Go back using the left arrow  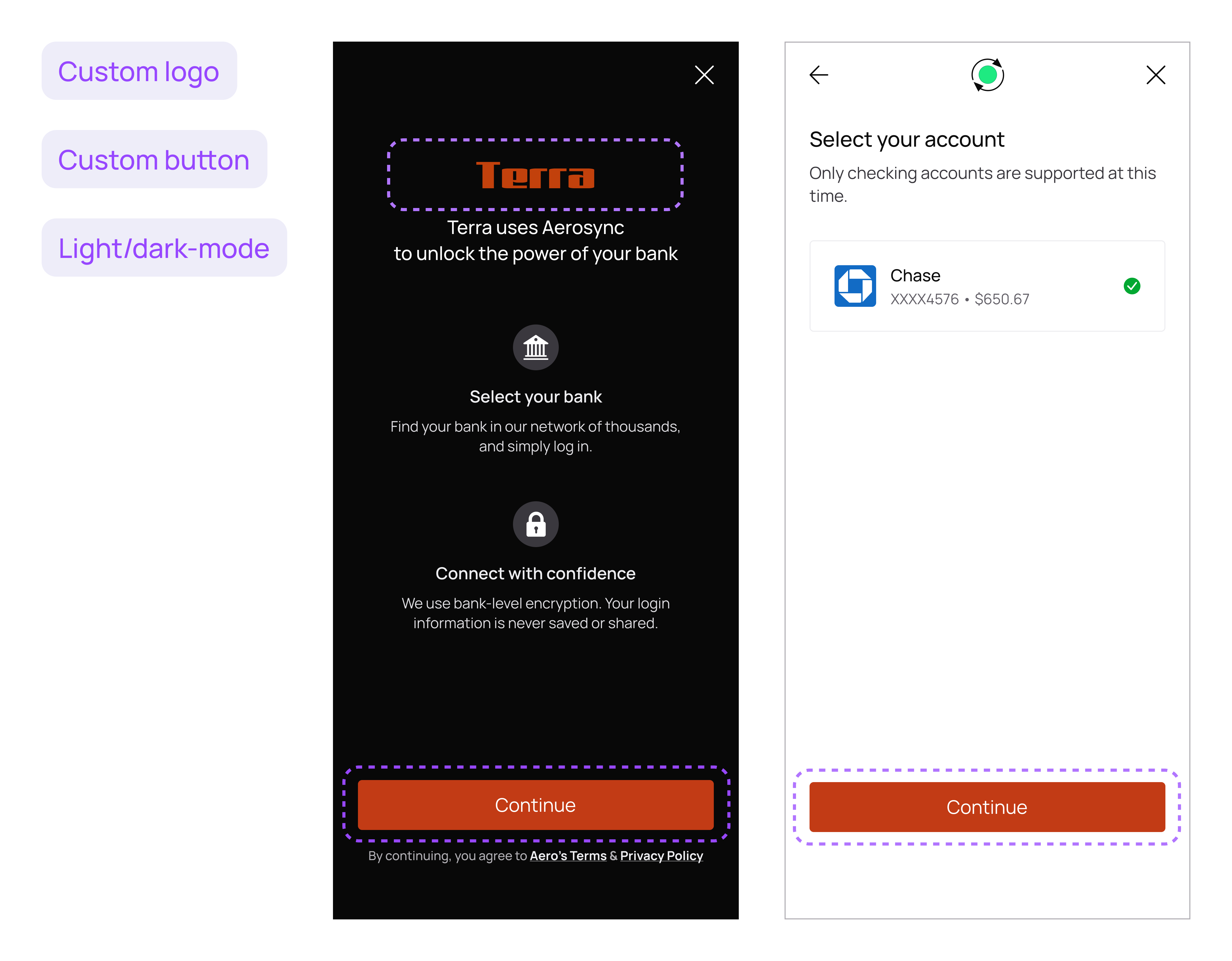[818, 75]
